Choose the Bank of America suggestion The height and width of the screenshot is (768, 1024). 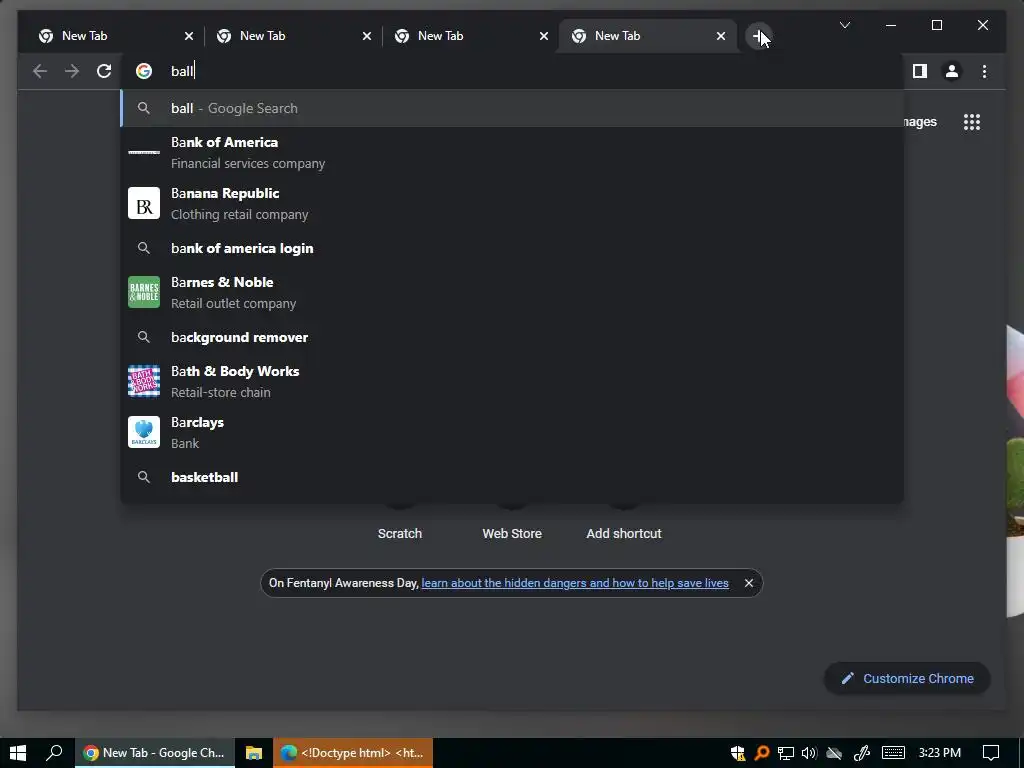pos(513,152)
